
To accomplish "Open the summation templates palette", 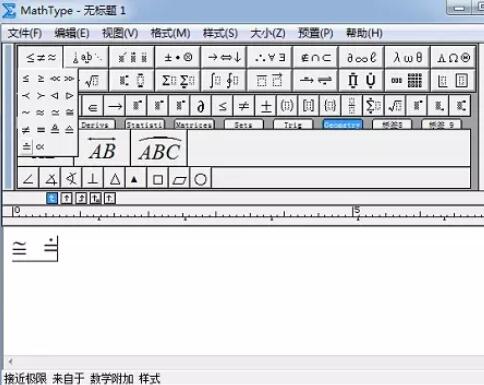I will tap(178, 80).
